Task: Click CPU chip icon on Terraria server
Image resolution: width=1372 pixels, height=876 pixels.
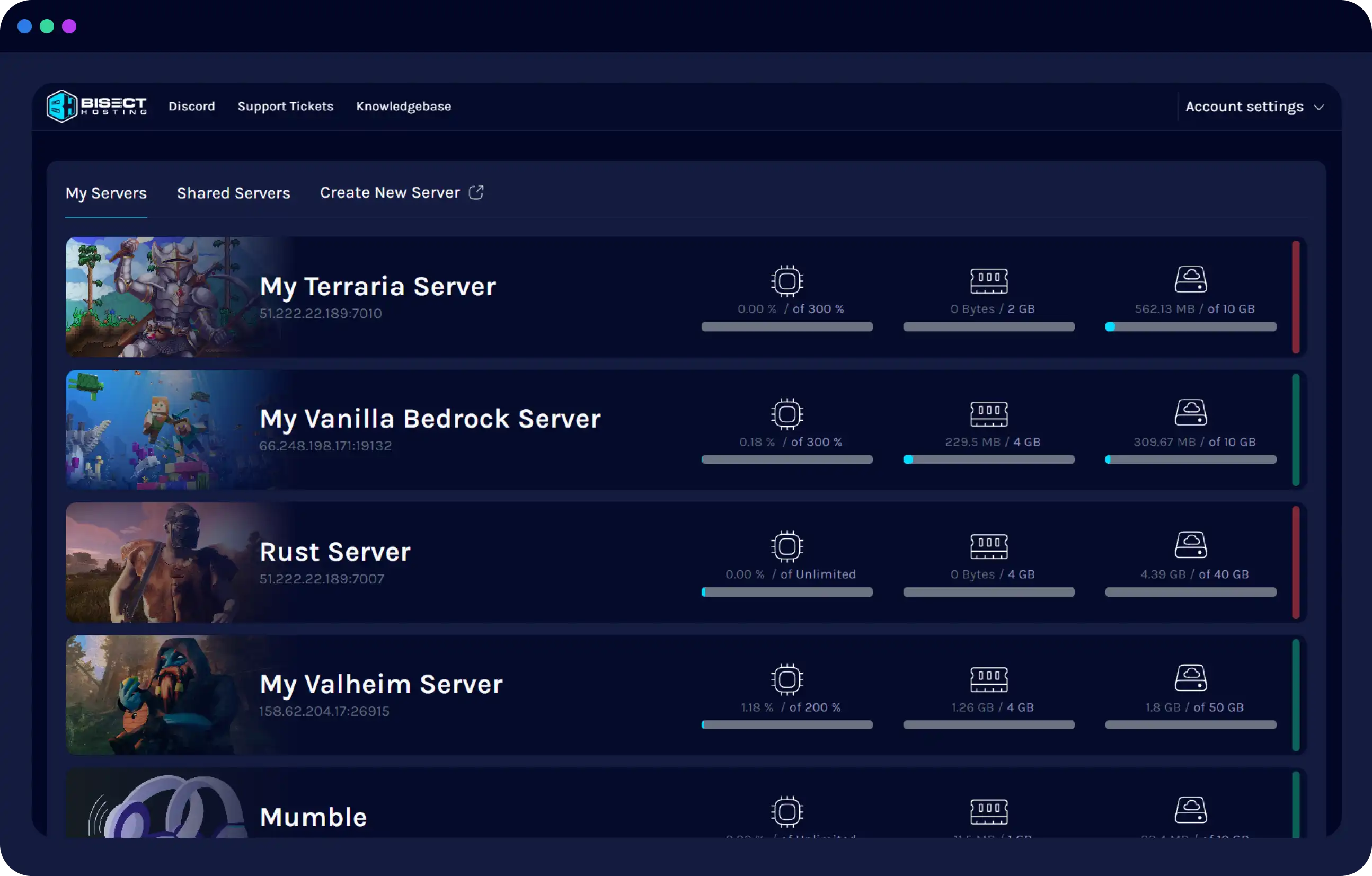Action: click(787, 281)
